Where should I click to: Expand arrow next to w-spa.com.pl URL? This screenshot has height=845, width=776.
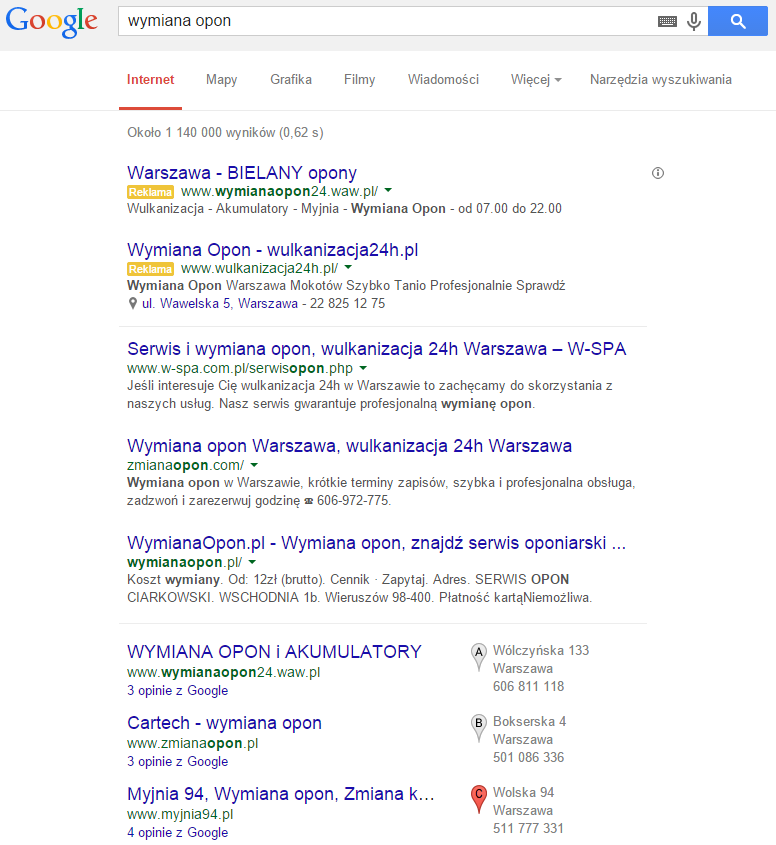point(363,368)
